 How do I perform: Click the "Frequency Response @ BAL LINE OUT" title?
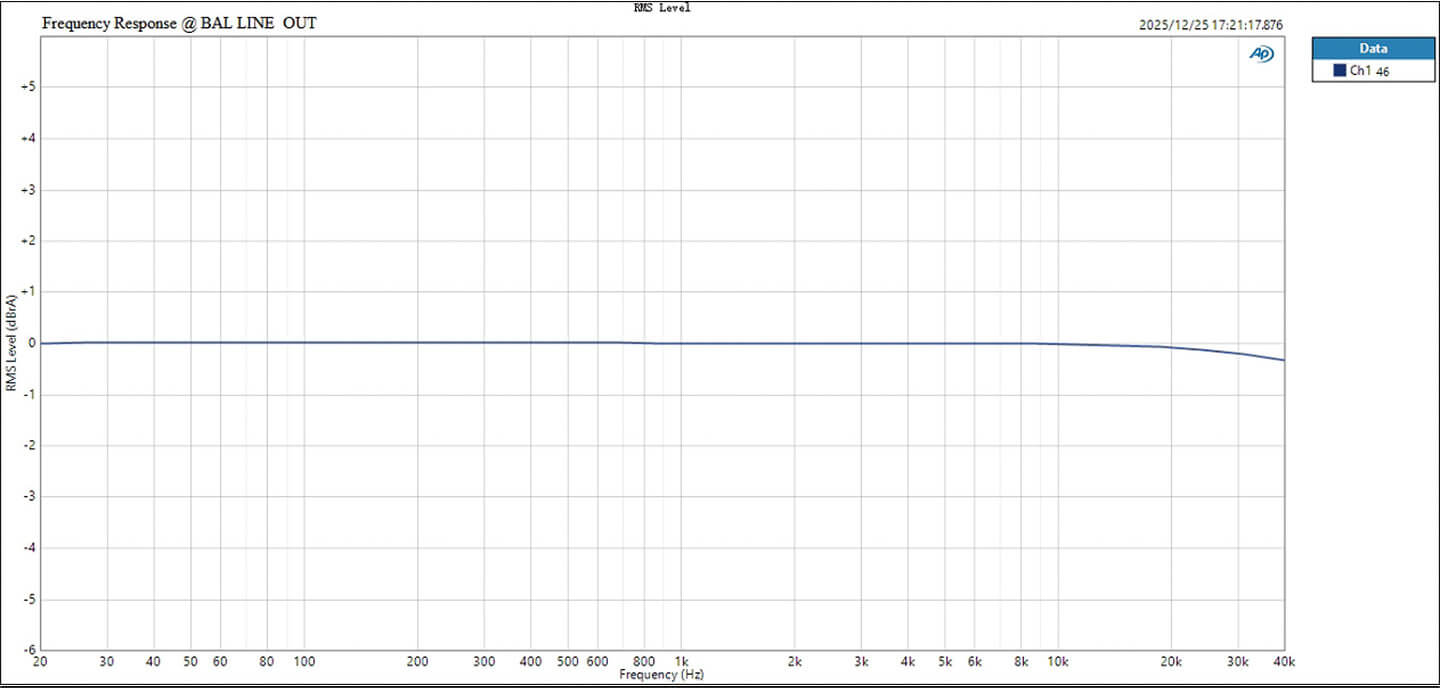click(x=179, y=22)
